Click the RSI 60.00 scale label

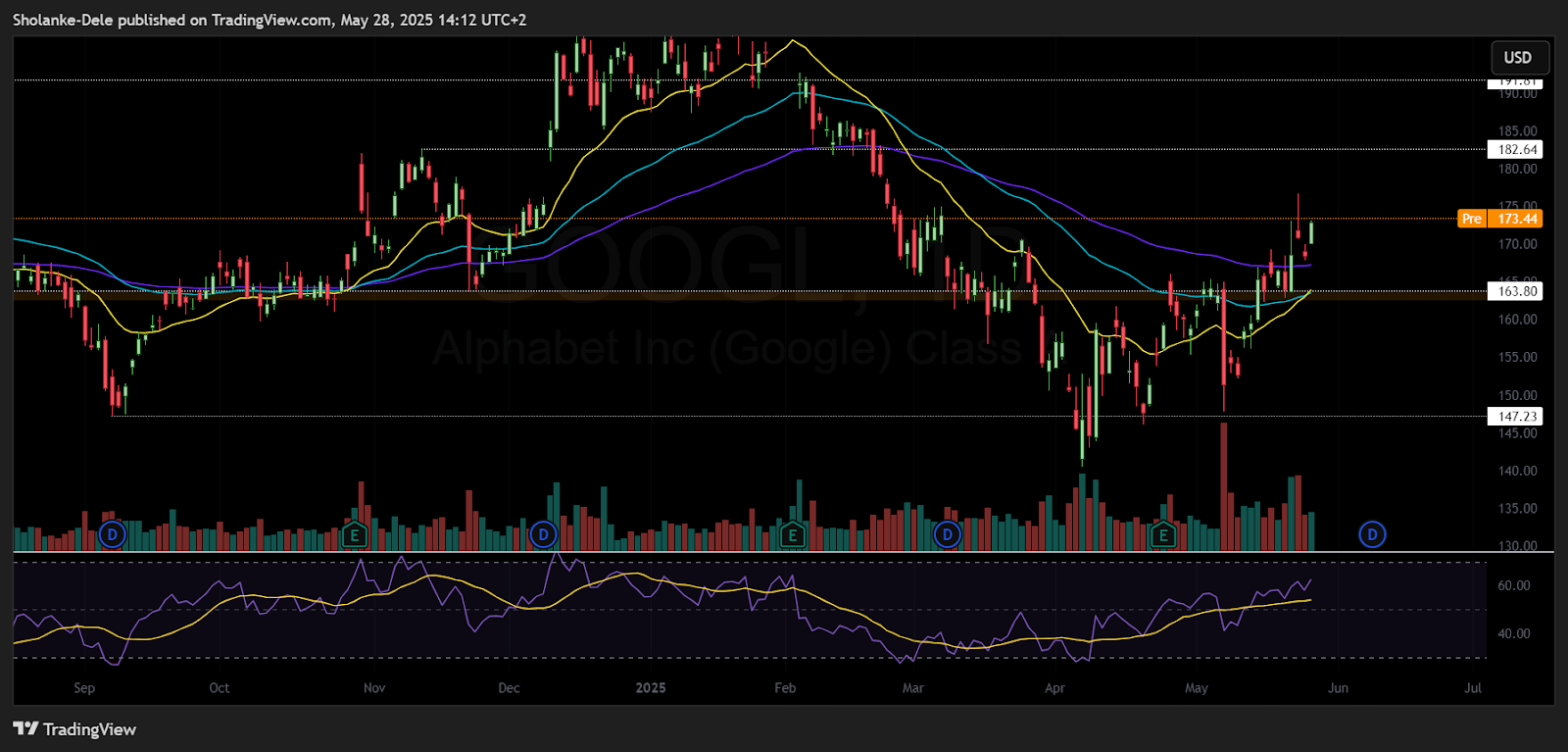1513,585
